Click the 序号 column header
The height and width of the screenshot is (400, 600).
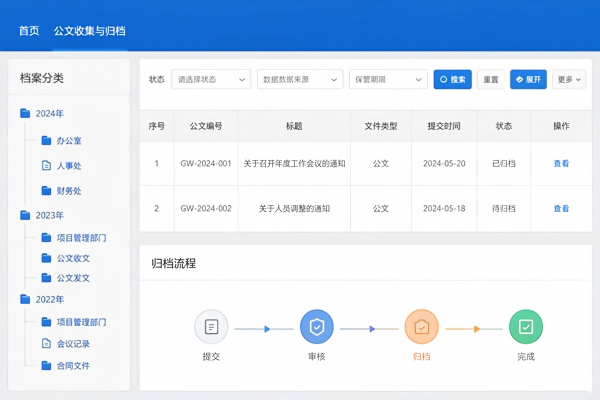[x=157, y=126]
